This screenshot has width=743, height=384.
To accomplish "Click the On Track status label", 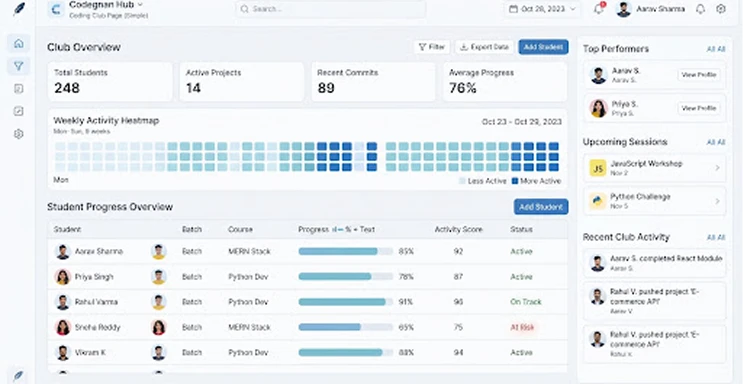I will click(526, 302).
